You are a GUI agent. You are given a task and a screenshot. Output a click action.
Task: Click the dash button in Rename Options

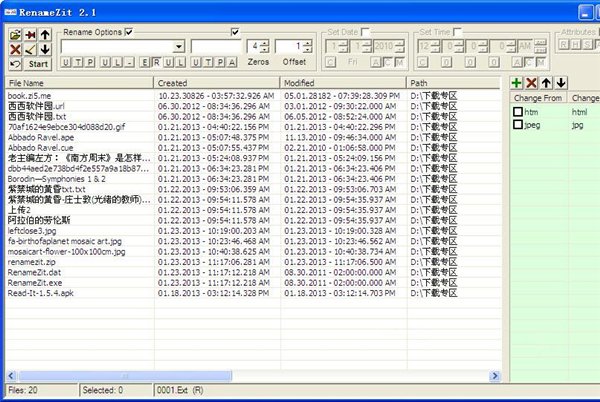pyautogui.click(x=130, y=62)
